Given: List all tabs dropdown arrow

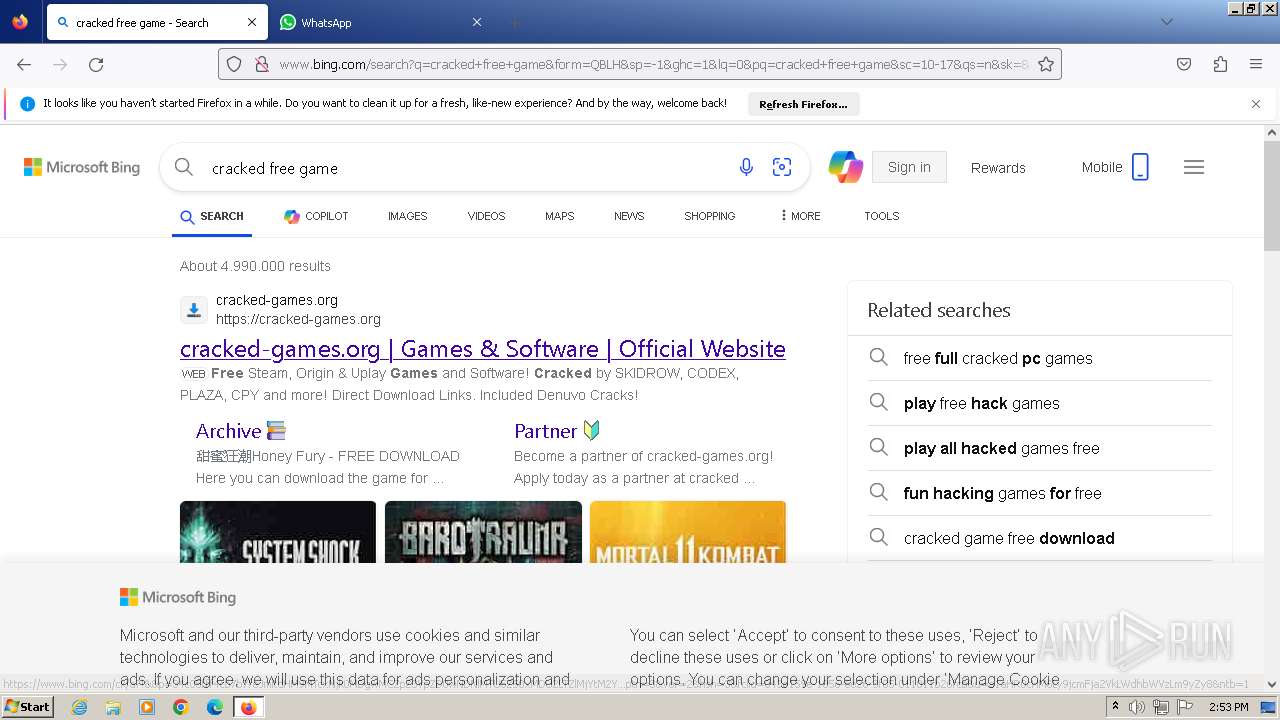Looking at the screenshot, I should pyautogui.click(x=1166, y=22).
